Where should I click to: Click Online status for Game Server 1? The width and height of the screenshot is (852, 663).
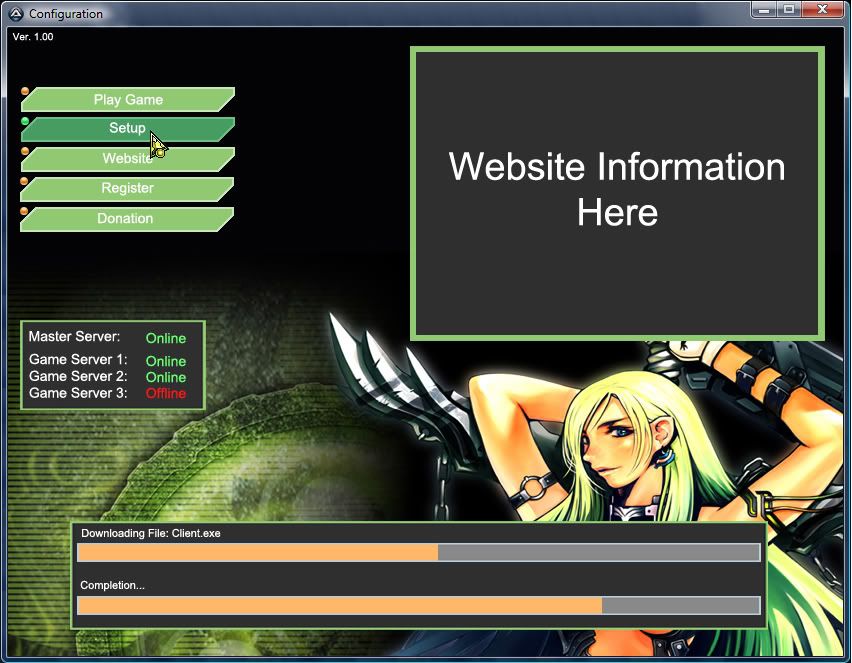tap(166, 361)
